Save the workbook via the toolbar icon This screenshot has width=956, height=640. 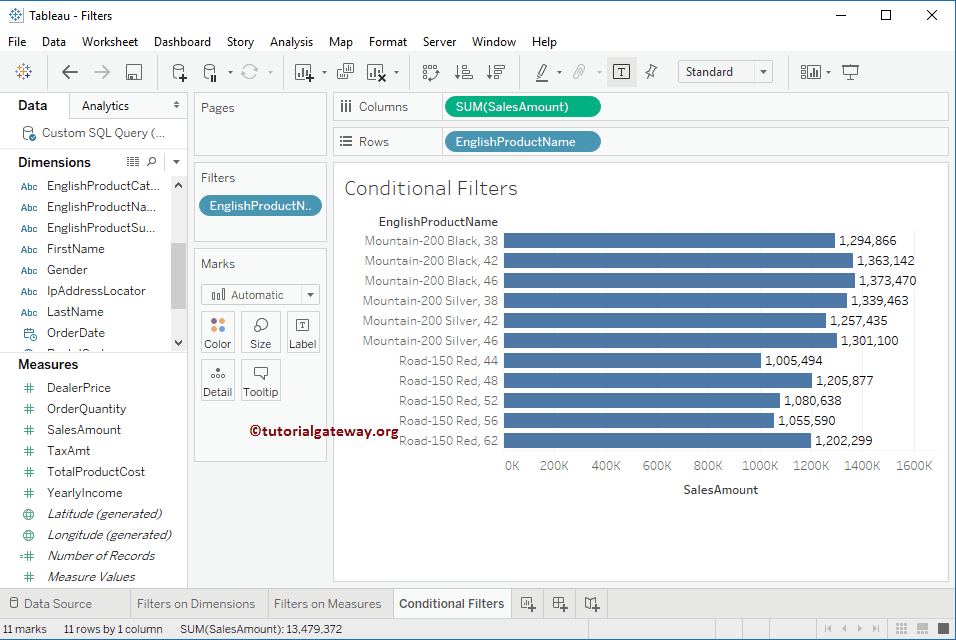point(133,71)
